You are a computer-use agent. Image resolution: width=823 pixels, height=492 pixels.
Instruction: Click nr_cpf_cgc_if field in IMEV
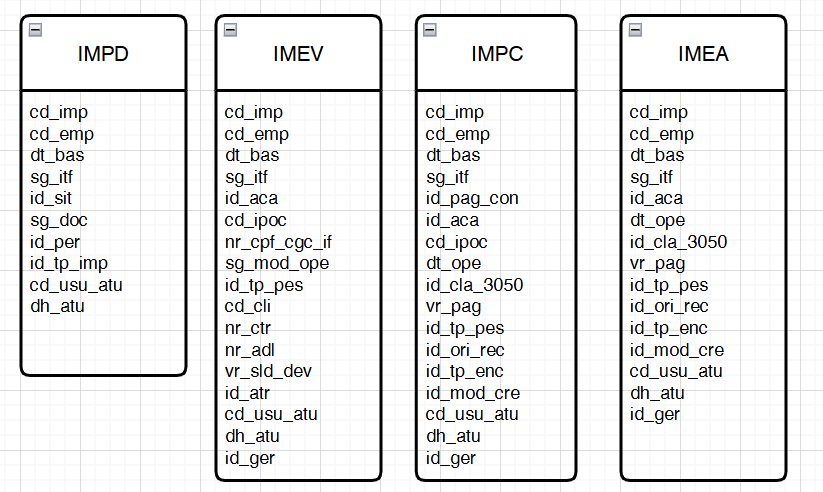(x=277, y=242)
